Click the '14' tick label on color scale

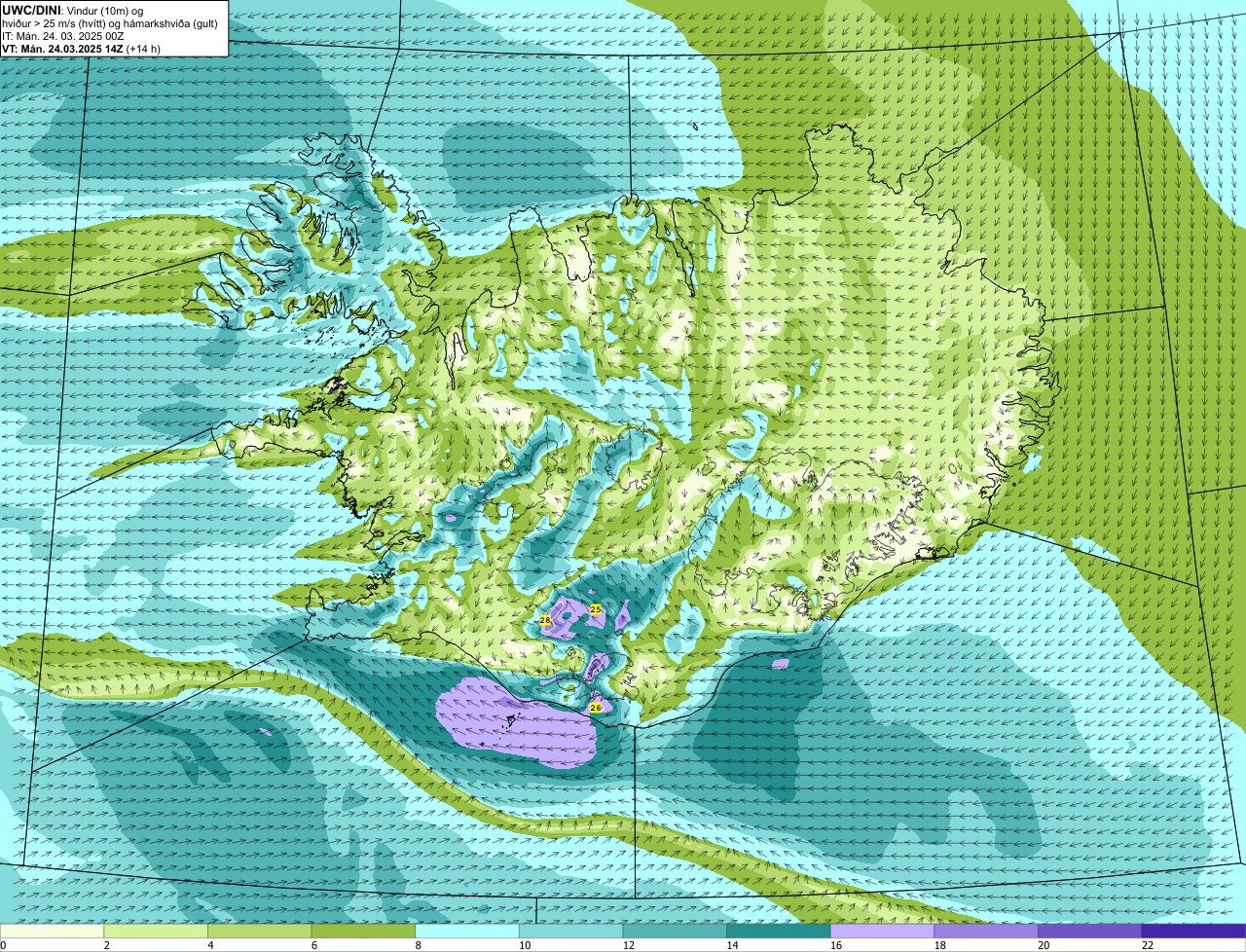(x=732, y=945)
